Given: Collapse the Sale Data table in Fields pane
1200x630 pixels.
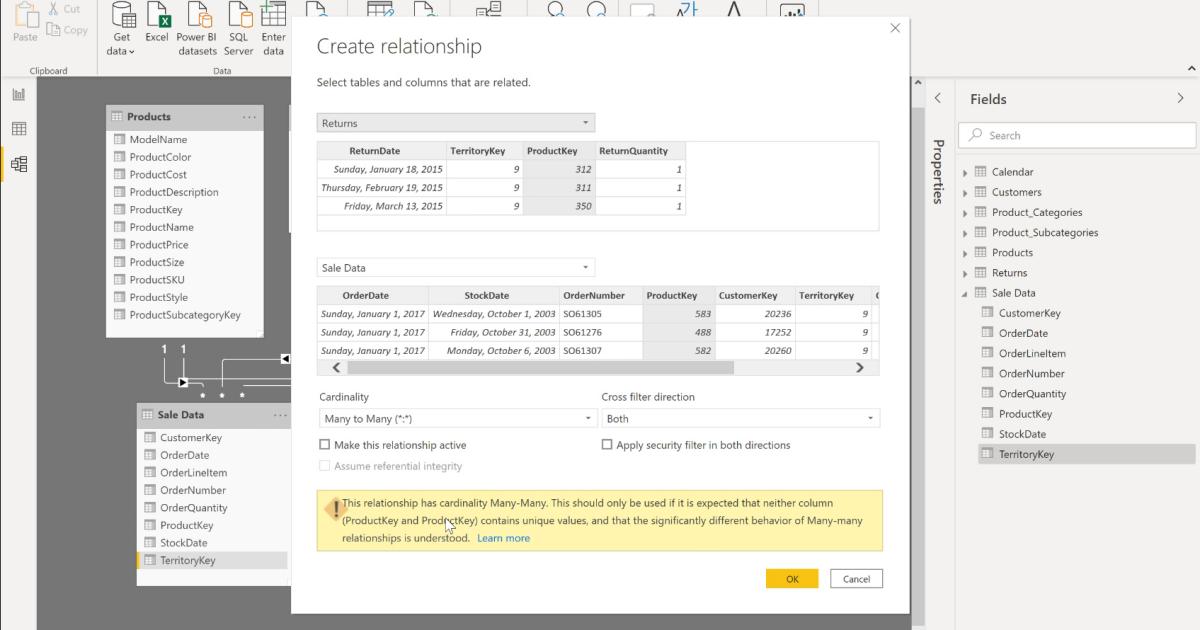Looking at the screenshot, I should (x=965, y=292).
